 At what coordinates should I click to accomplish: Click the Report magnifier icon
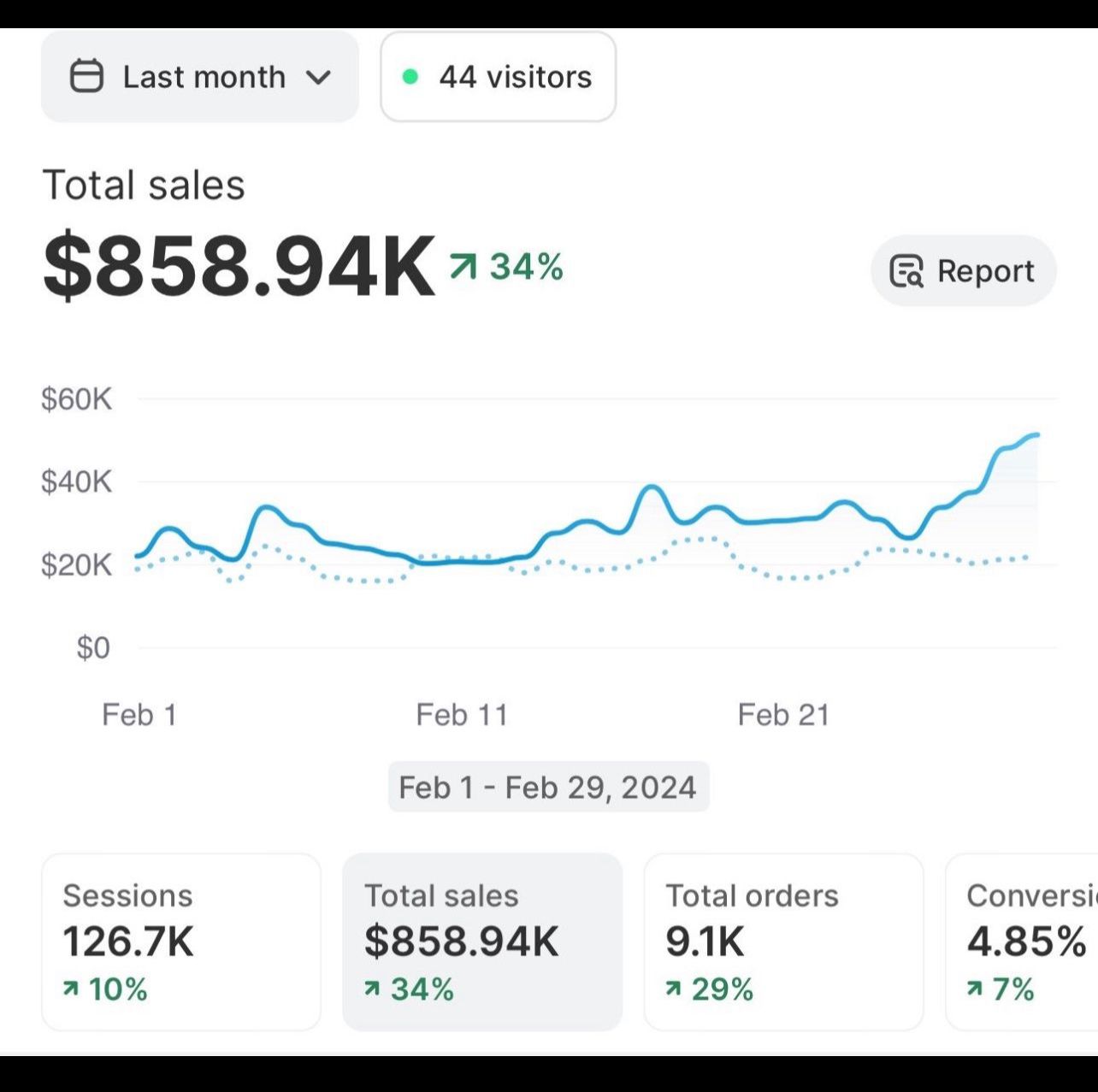tap(906, 271)
